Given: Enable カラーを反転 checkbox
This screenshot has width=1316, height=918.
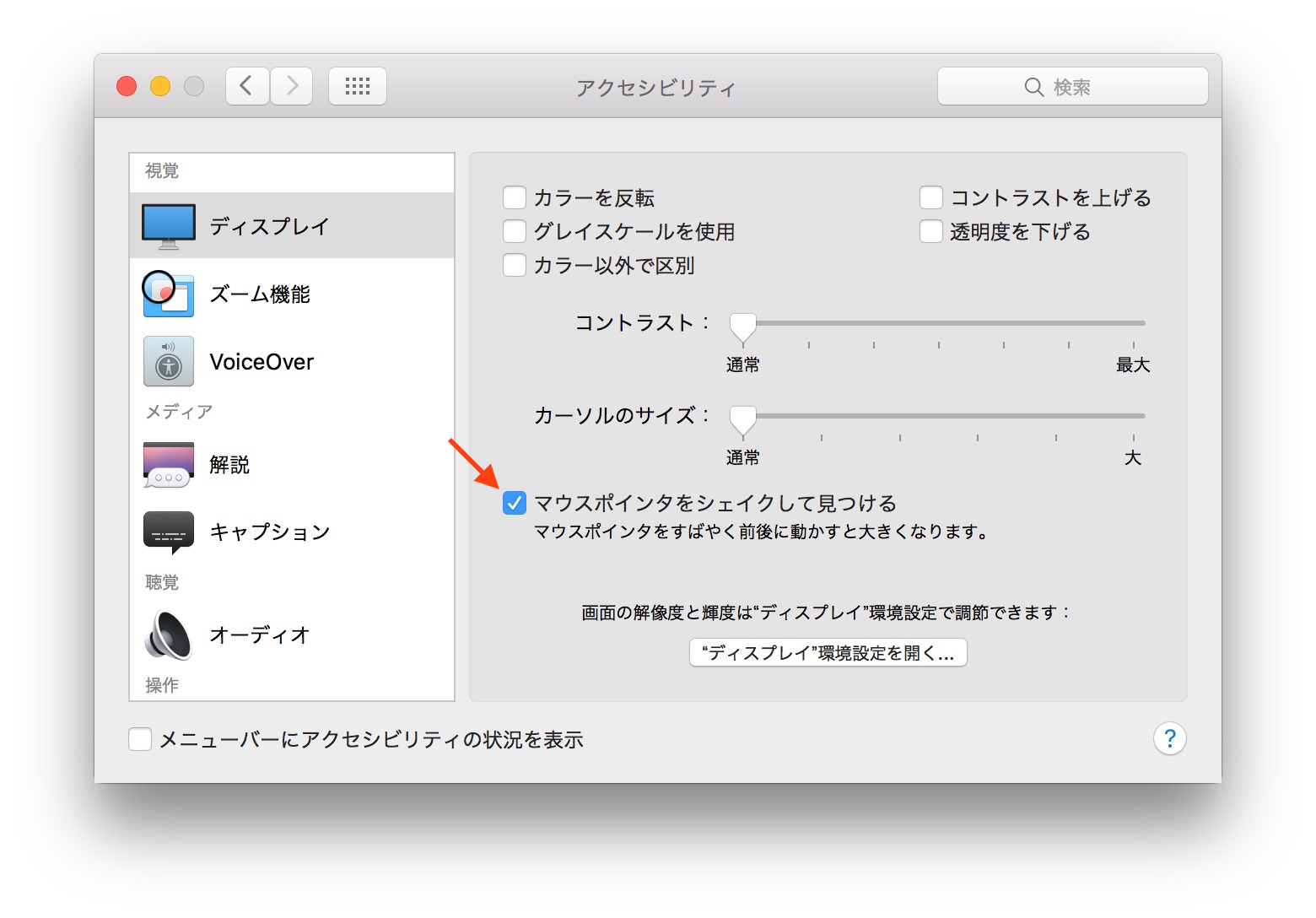Looking at the screenshot, I should (x=515, y=197).
